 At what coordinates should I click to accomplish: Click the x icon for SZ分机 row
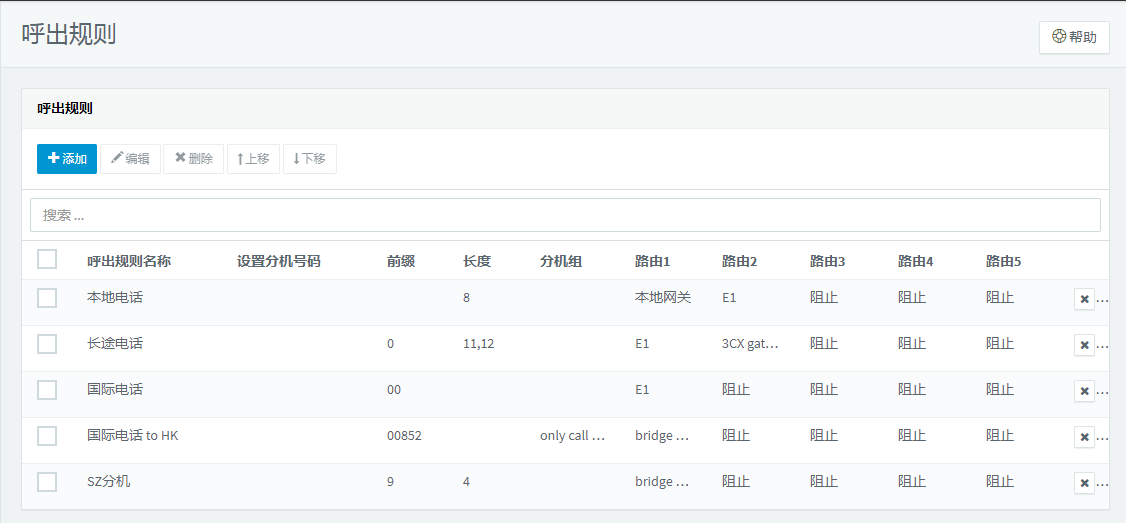(x=1084, y=483)
